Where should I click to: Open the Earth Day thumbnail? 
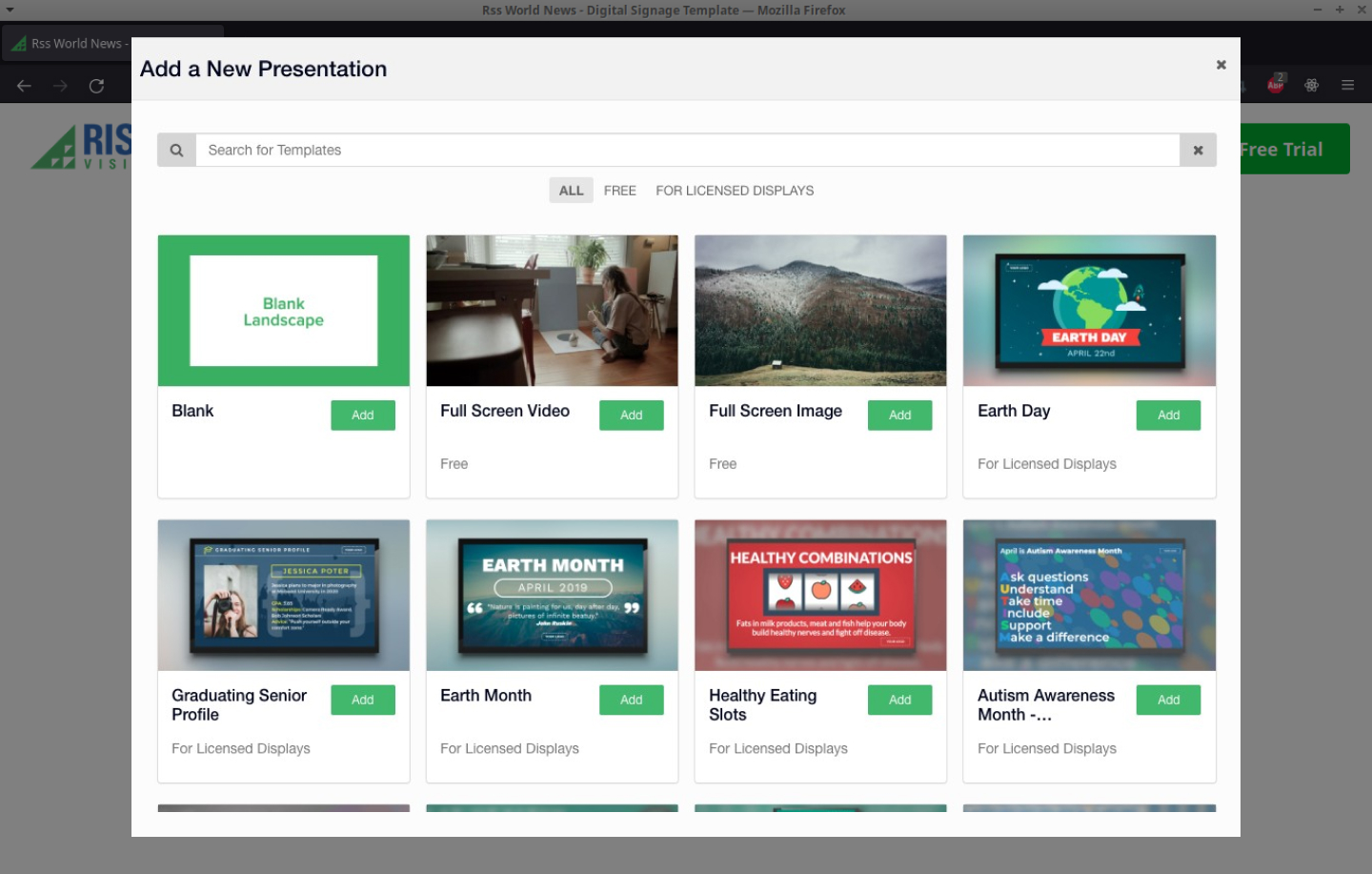(x=1090, y=311)
